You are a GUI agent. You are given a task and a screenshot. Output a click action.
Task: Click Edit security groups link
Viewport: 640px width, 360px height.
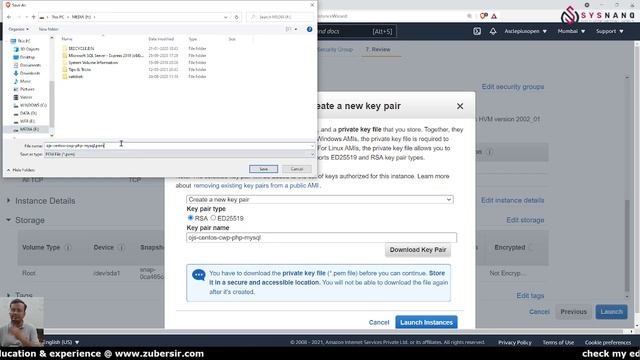pos(513,87)
